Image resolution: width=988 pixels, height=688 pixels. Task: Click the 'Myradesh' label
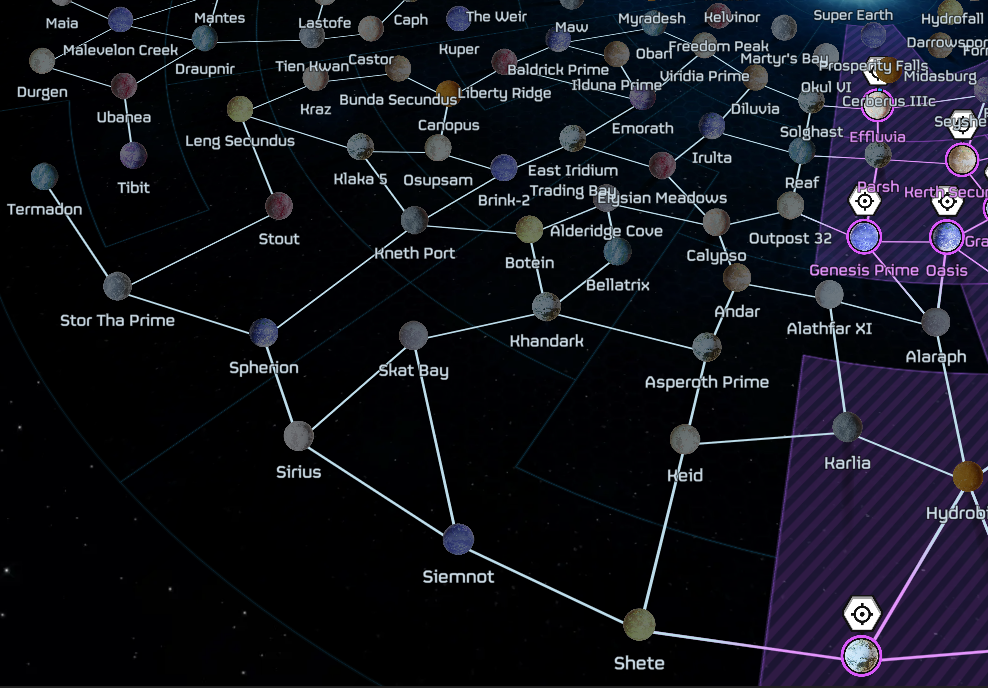point(652,19)
